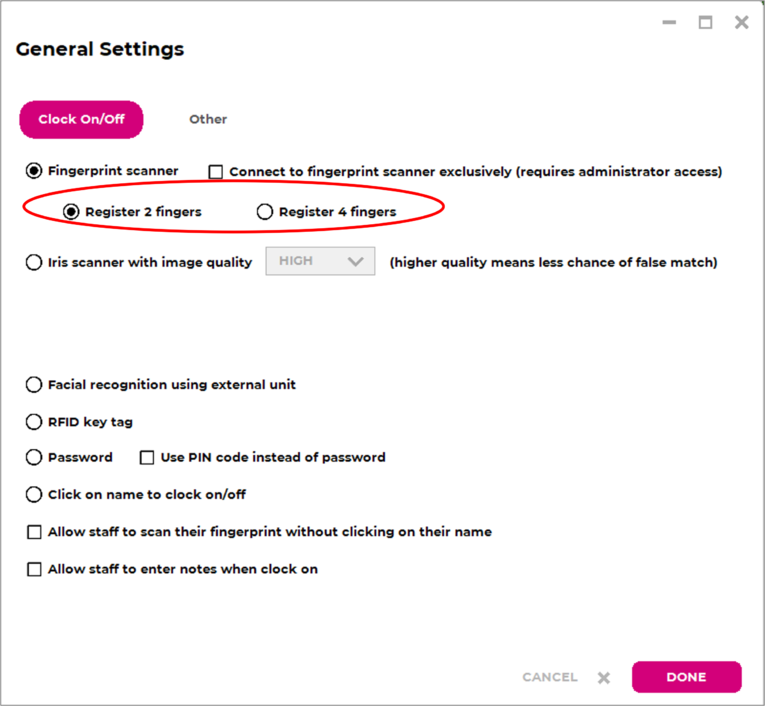
Task: Select Facial recognition using external unit
Action: pyautogui.click(x=34, y=385)
